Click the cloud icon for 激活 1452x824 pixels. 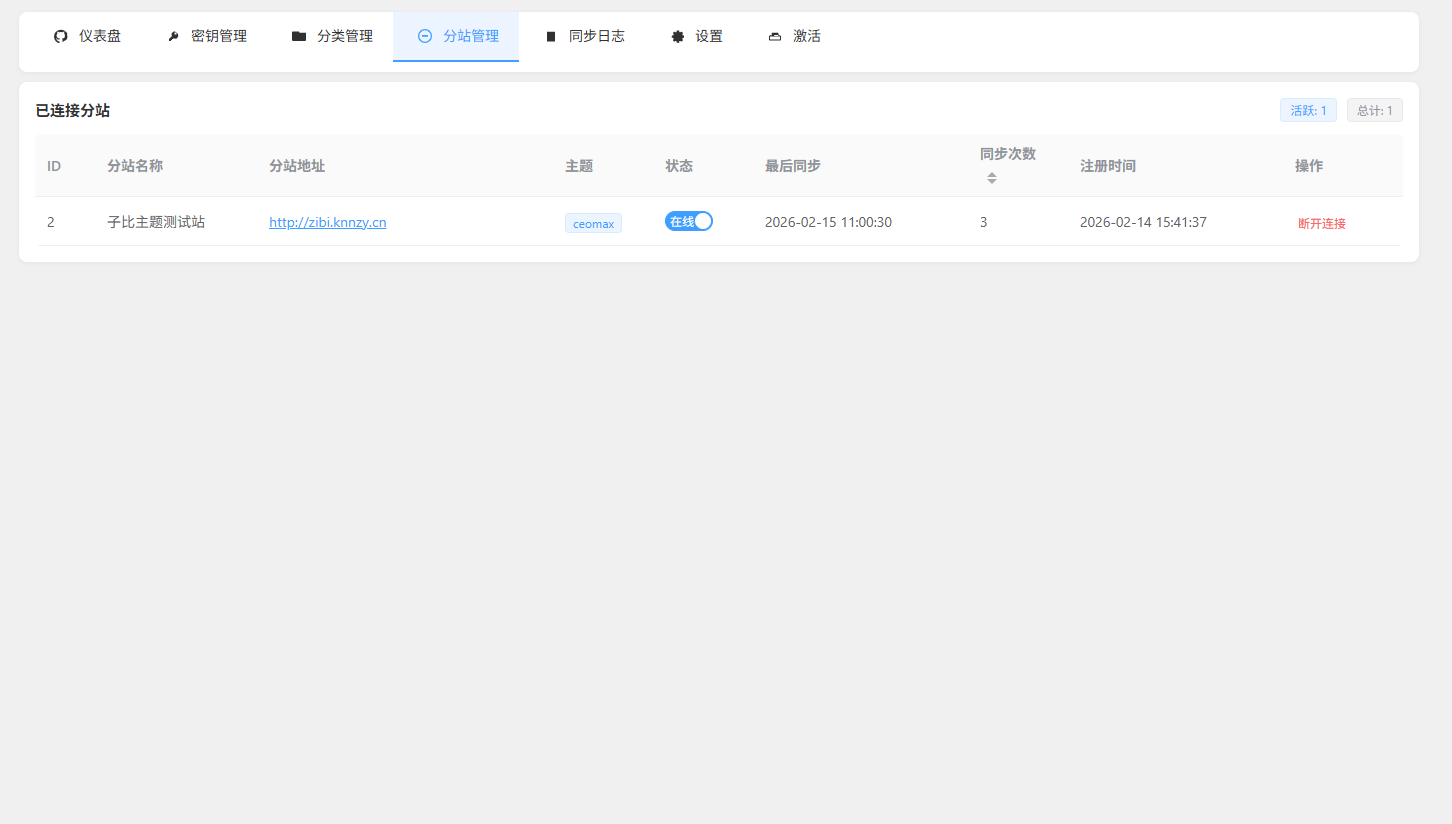775,36
